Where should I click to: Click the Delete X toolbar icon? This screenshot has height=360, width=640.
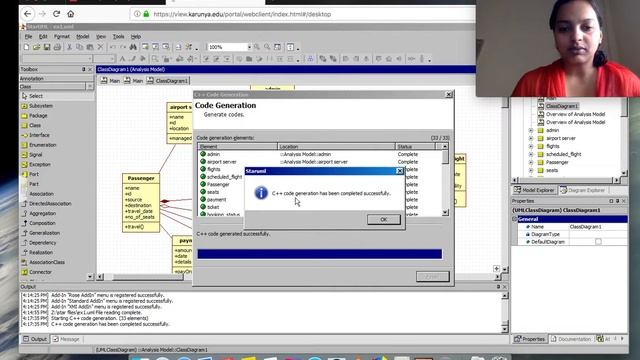point(100,47)
